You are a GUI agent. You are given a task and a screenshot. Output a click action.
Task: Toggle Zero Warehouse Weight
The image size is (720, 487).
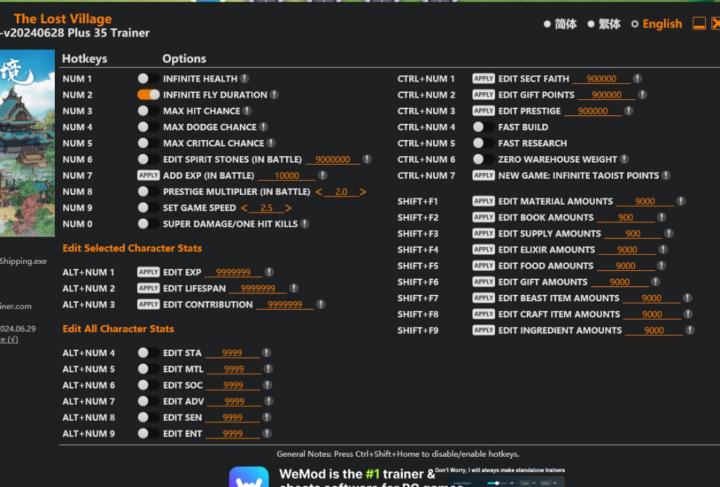point(483,159)
